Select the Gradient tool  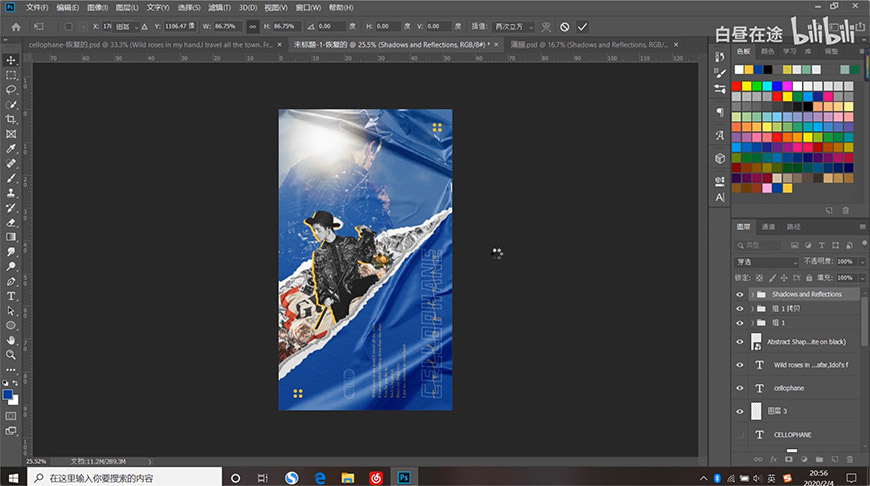[x=11, y=237]
